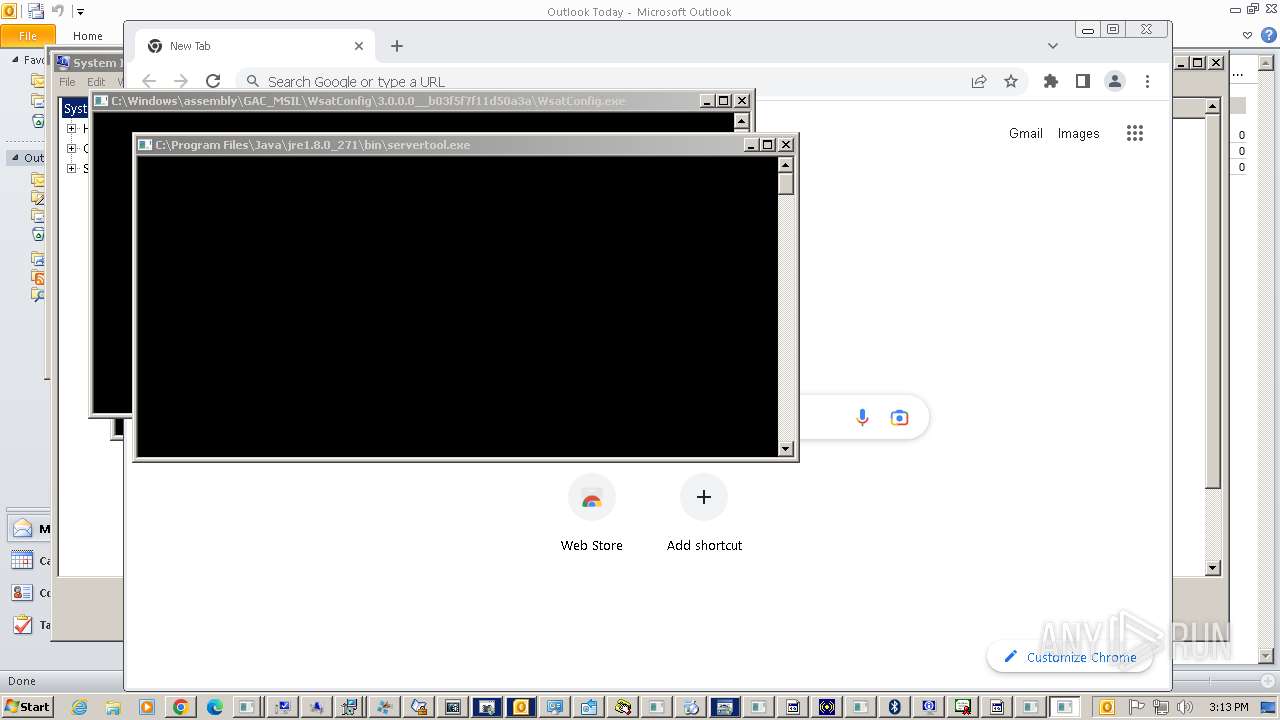Open Google apps grid
The image size is (1280, 720).
click(x=1134, y=133)
